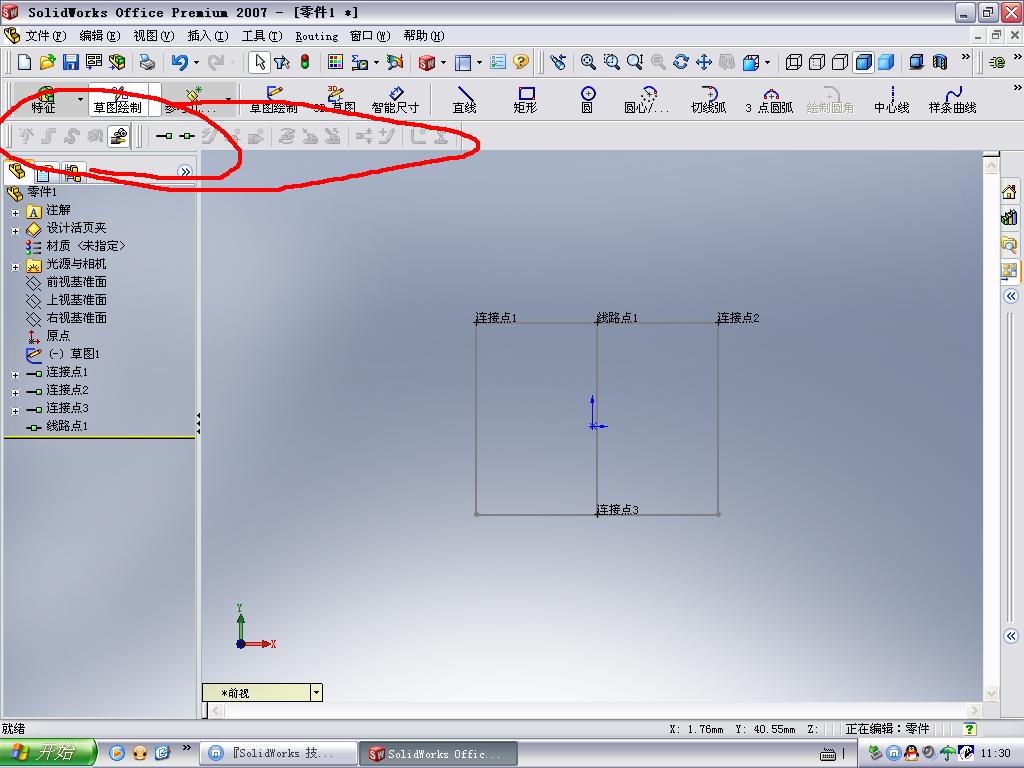Open the color grid Edit Color icon

point(335,62)
